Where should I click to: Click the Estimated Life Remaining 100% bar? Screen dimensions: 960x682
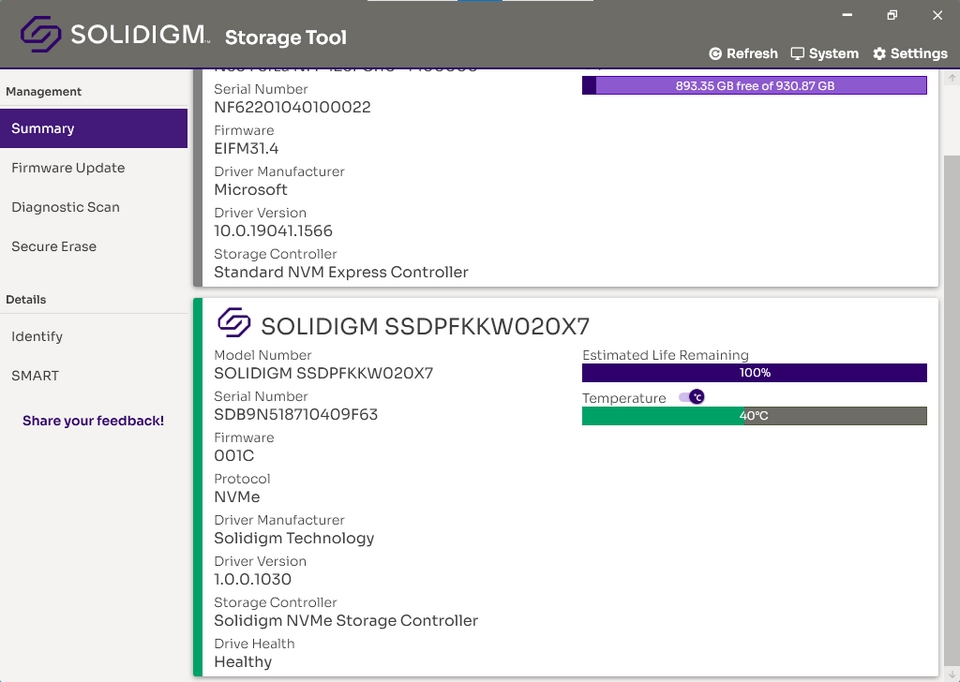point(754,372)
